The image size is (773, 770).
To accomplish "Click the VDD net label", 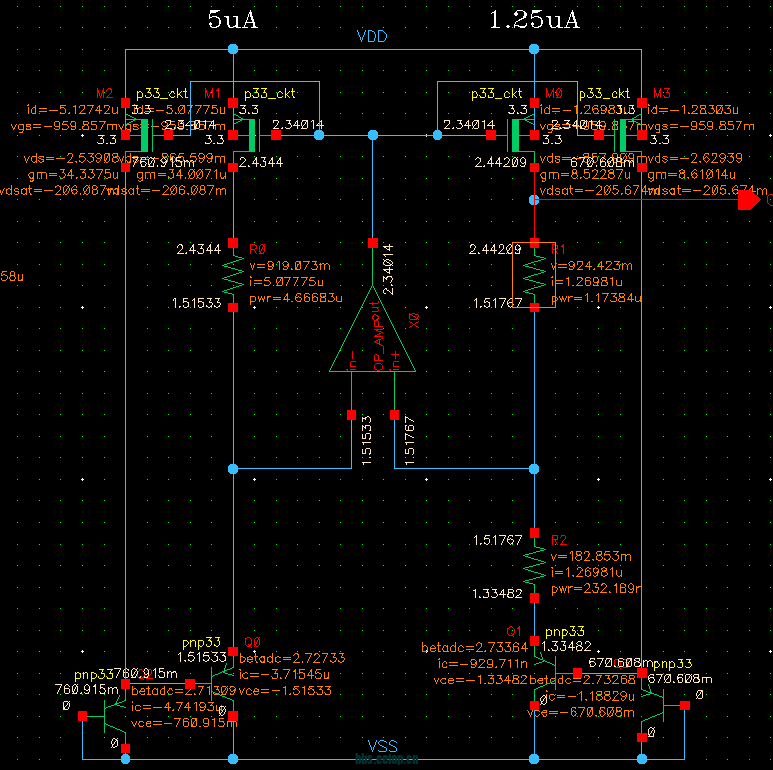I will [372, 36].
